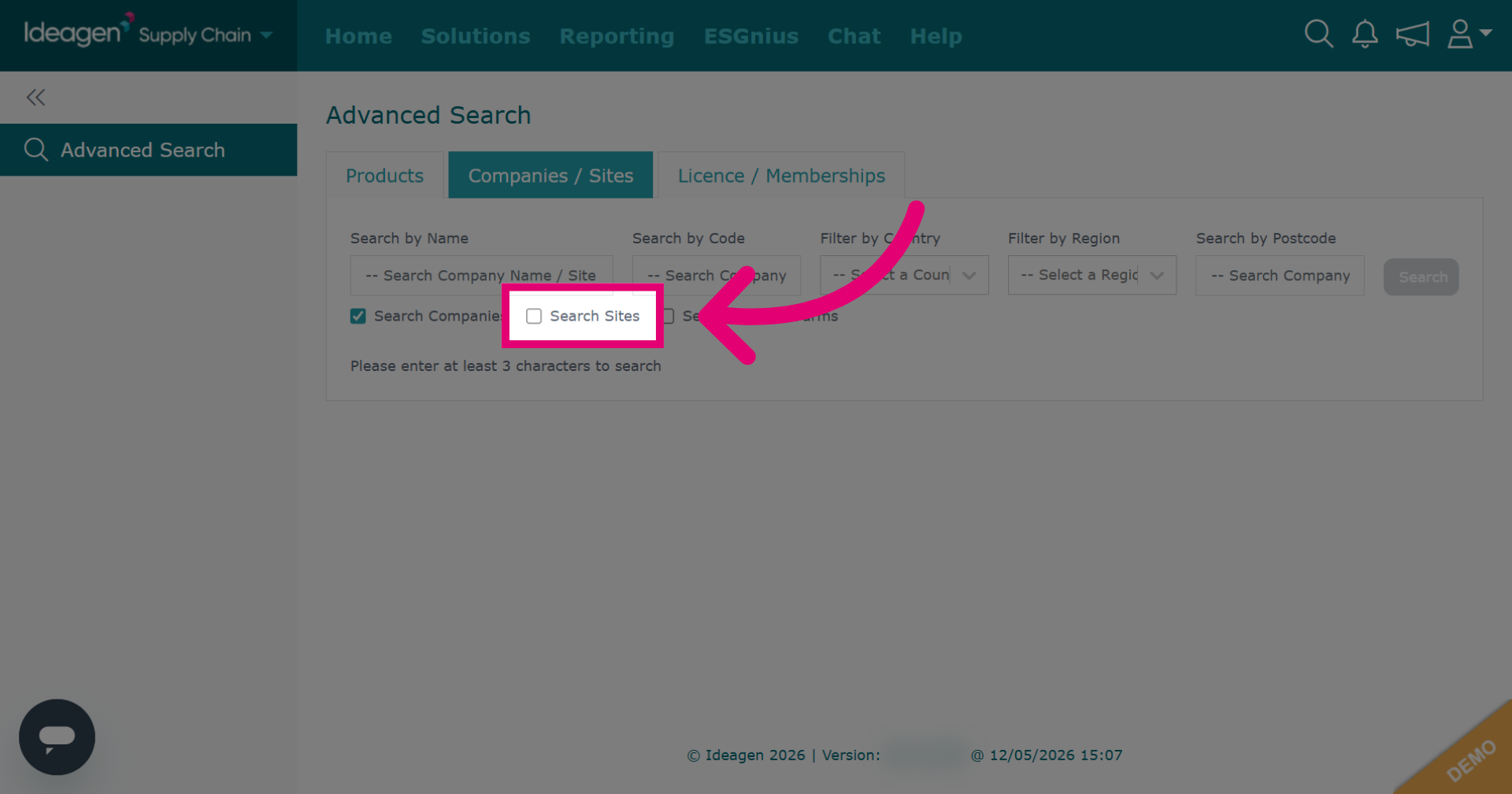Switch to the Licence / Memberships tab
The width and height of the screenshot is (1512, 794).
[781, 175]
